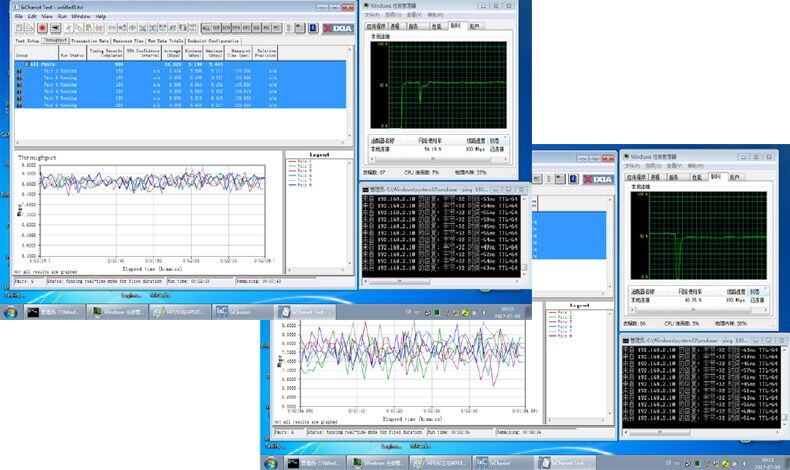The height and width of the screenshot is (470, 790).
Task: Switch to the Transaction Rate tab
Action: pos(90,41)
